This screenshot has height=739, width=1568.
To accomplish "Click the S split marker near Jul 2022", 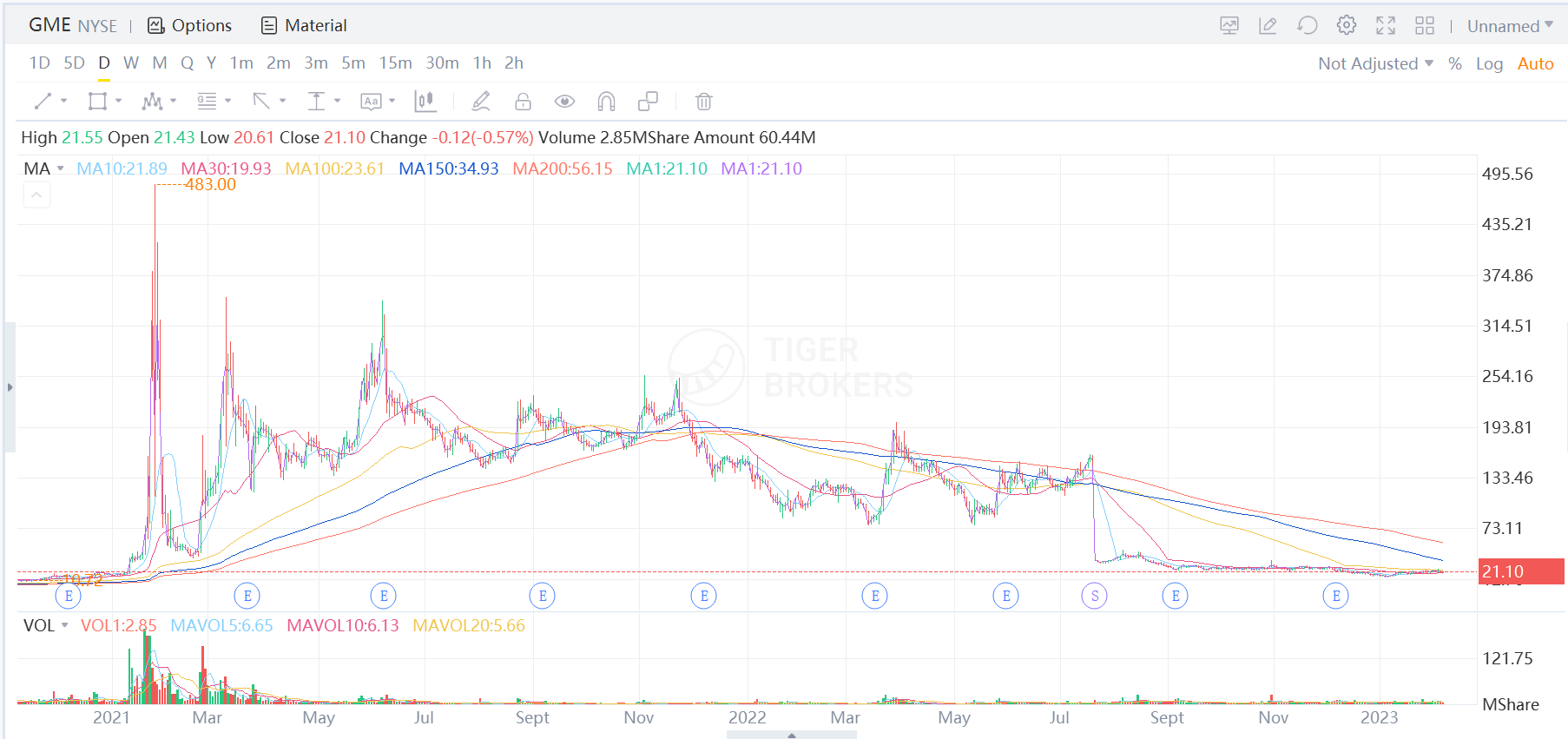I will [x=1095, y=596].
